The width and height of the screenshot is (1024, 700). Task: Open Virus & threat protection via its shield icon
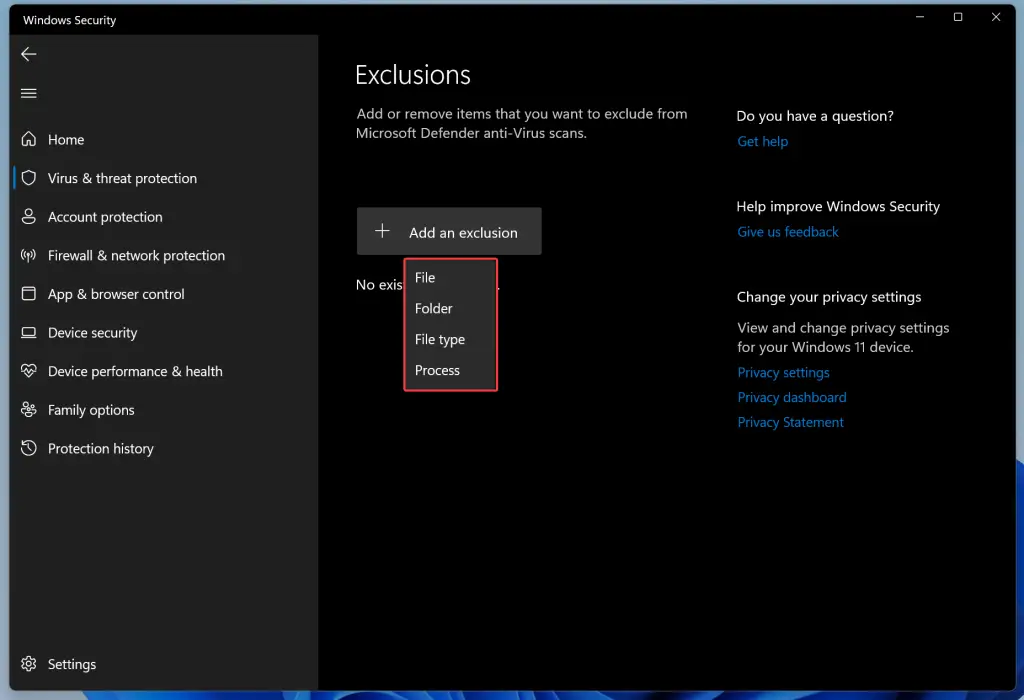(x=28, y=178)
